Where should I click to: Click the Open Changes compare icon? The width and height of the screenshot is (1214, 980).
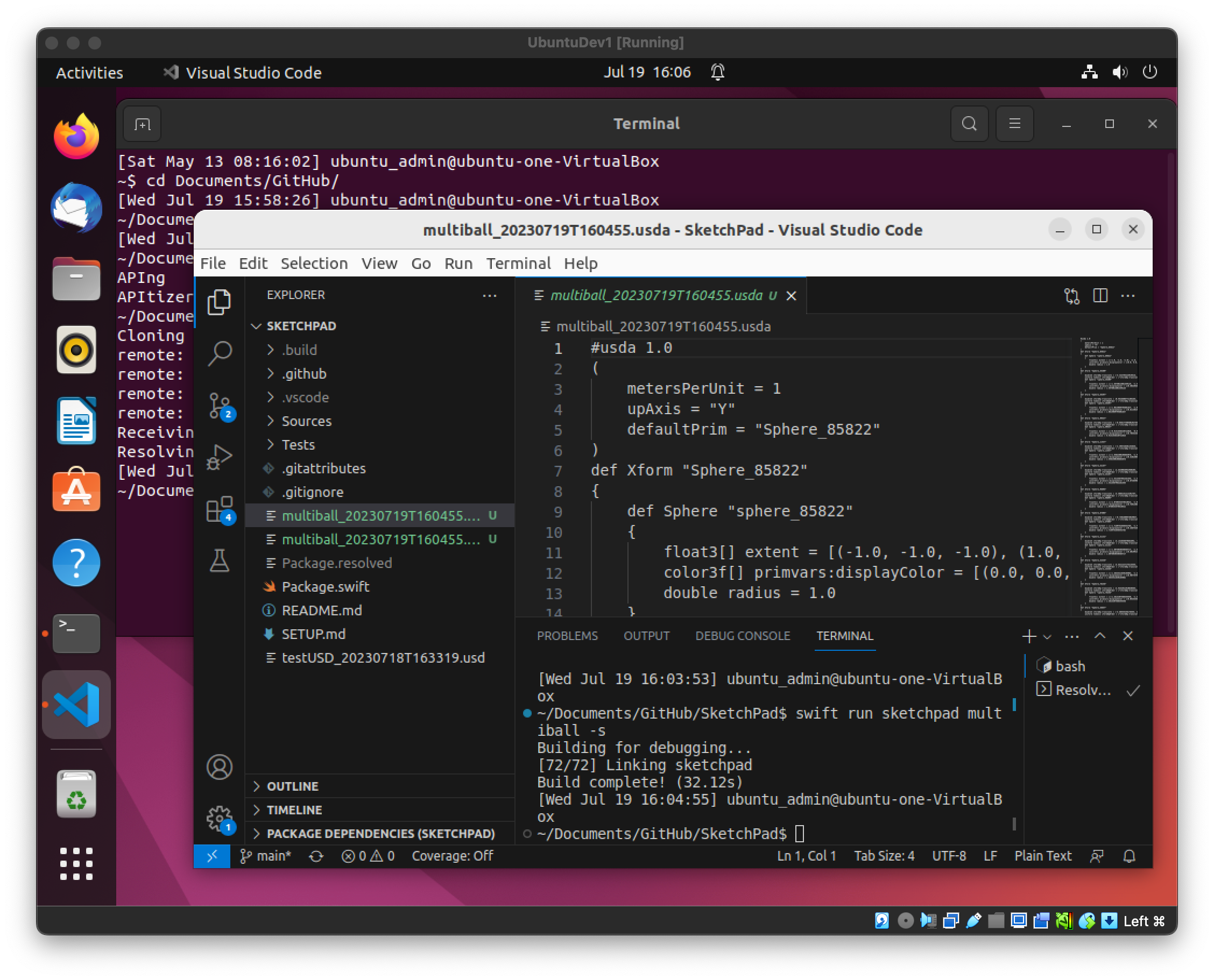[1071, 295]
